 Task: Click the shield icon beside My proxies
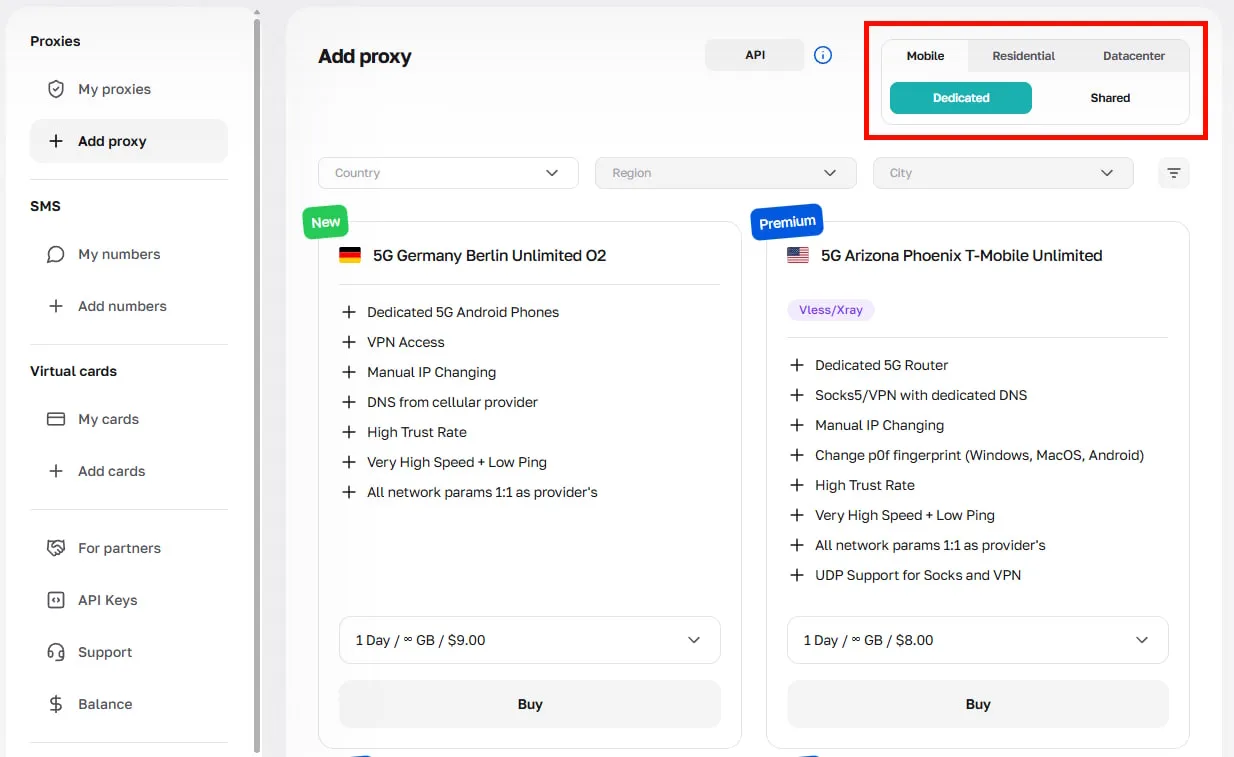[56, 89]
